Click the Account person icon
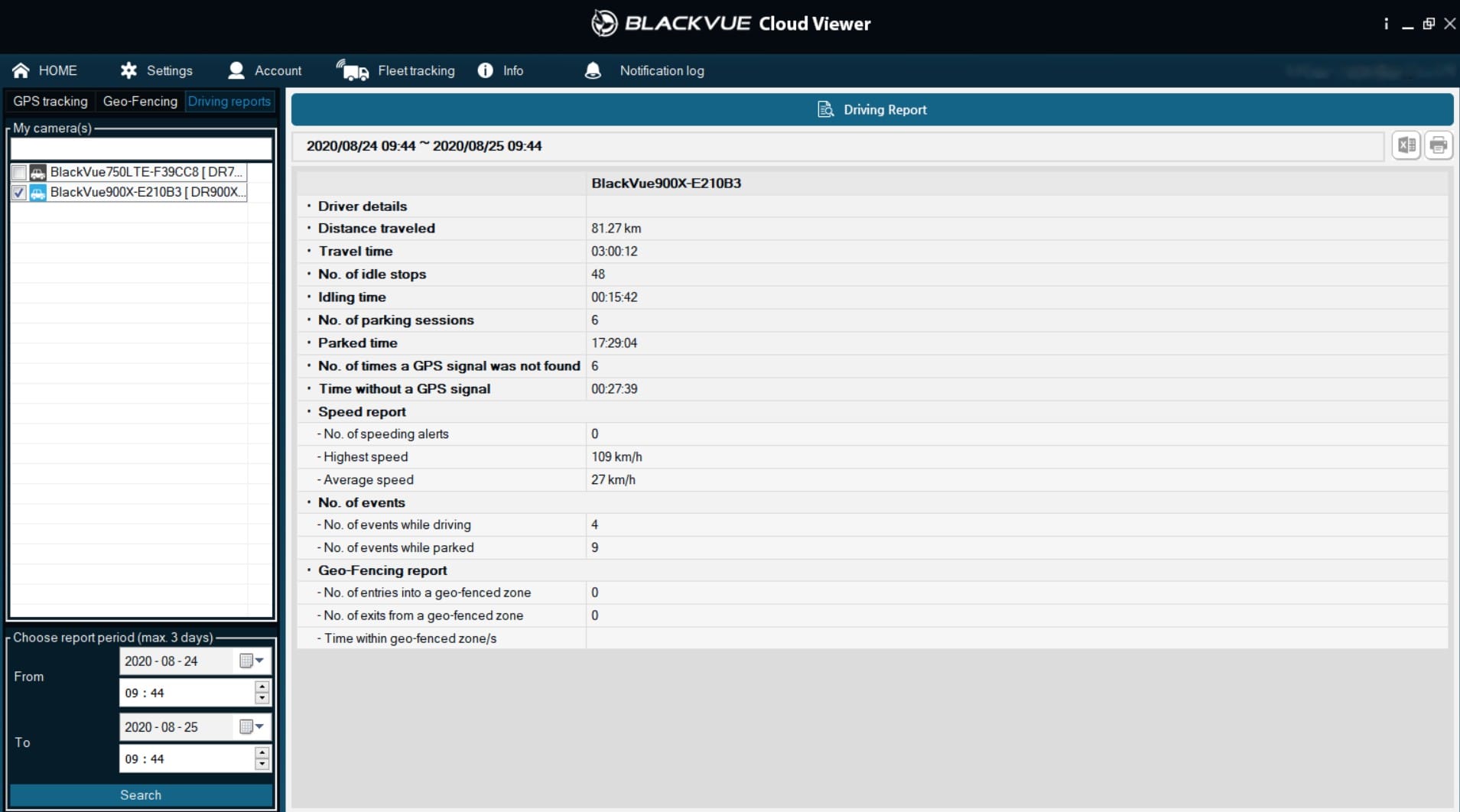This screenshot has height=812, width=1460. [x=236, y=70]
